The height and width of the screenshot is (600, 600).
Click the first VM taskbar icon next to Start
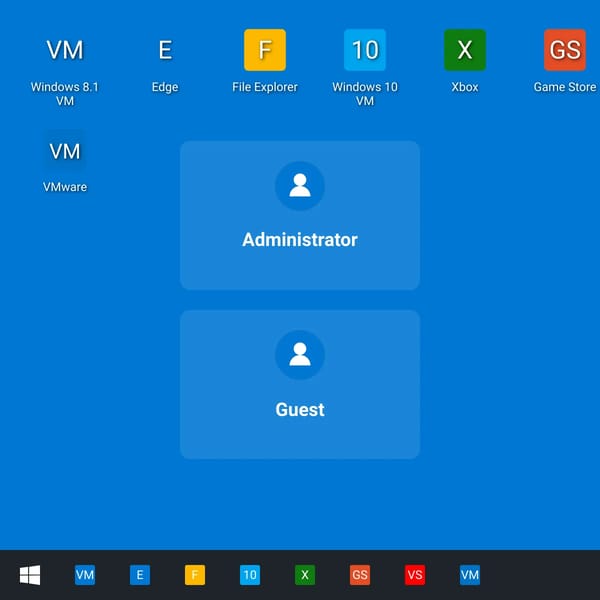[x=85, y=575]
